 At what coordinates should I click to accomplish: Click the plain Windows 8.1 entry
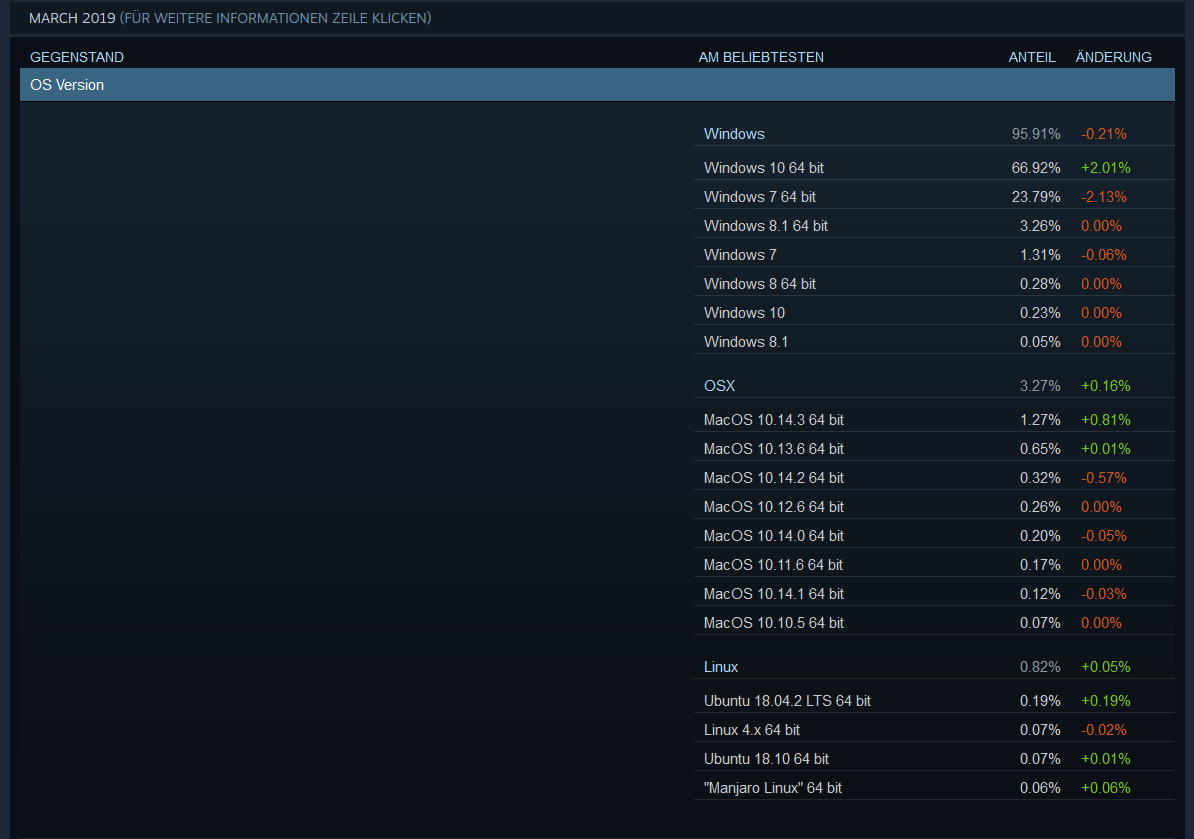point(745,342)
